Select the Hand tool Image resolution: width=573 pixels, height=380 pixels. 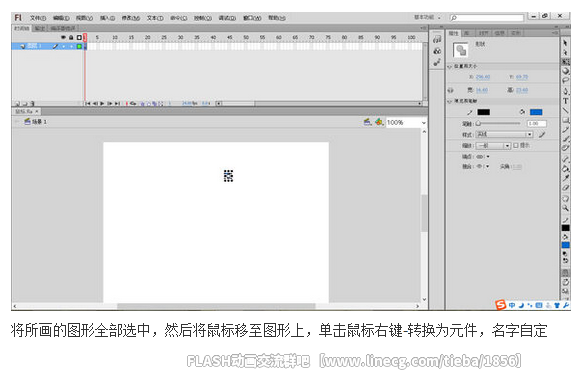pyautogui.click(x=565, y=198)
